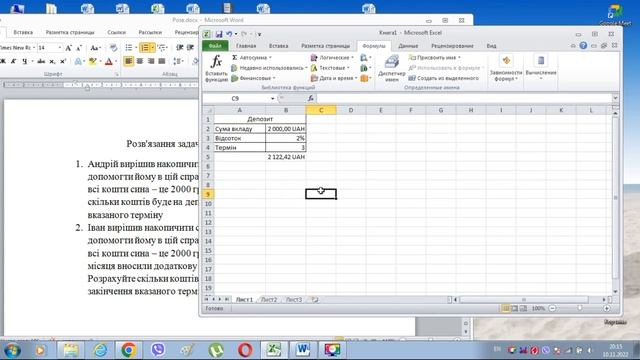Open the Name Manager (Диспетчер имен)

391,69
